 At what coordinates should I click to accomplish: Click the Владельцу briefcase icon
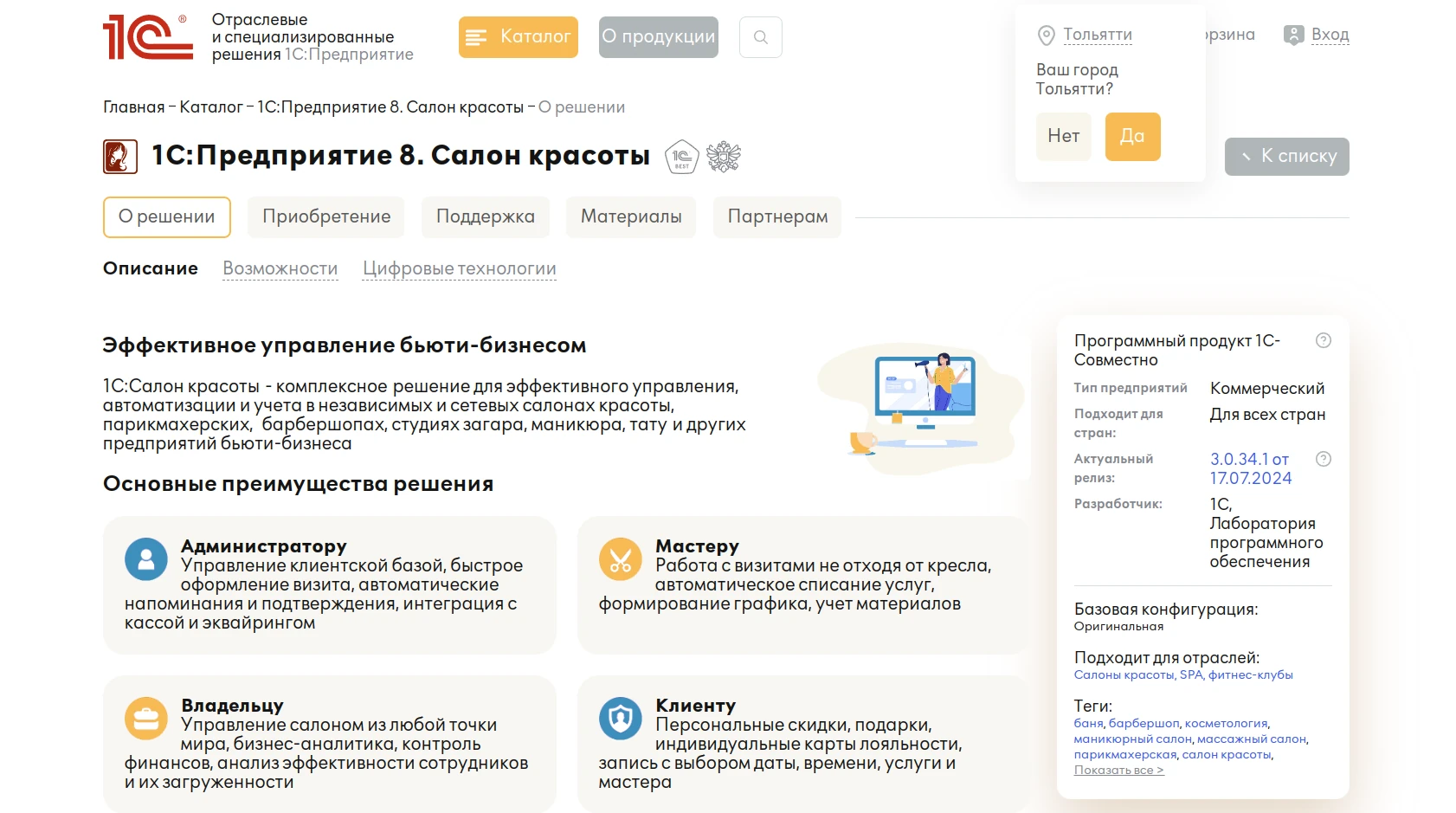coord(146,719)
